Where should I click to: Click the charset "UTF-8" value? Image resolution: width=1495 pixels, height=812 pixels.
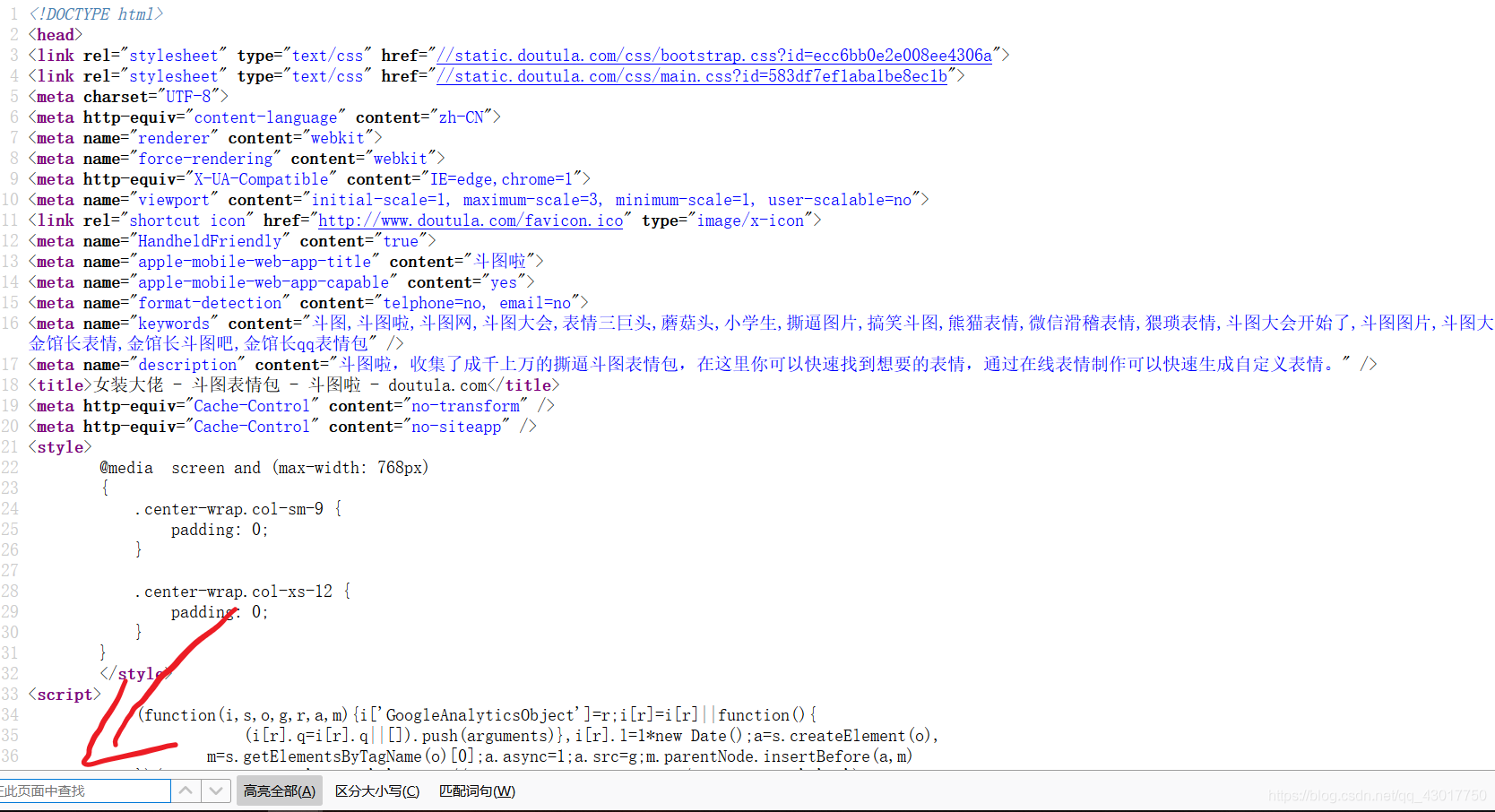pos(188,97)
